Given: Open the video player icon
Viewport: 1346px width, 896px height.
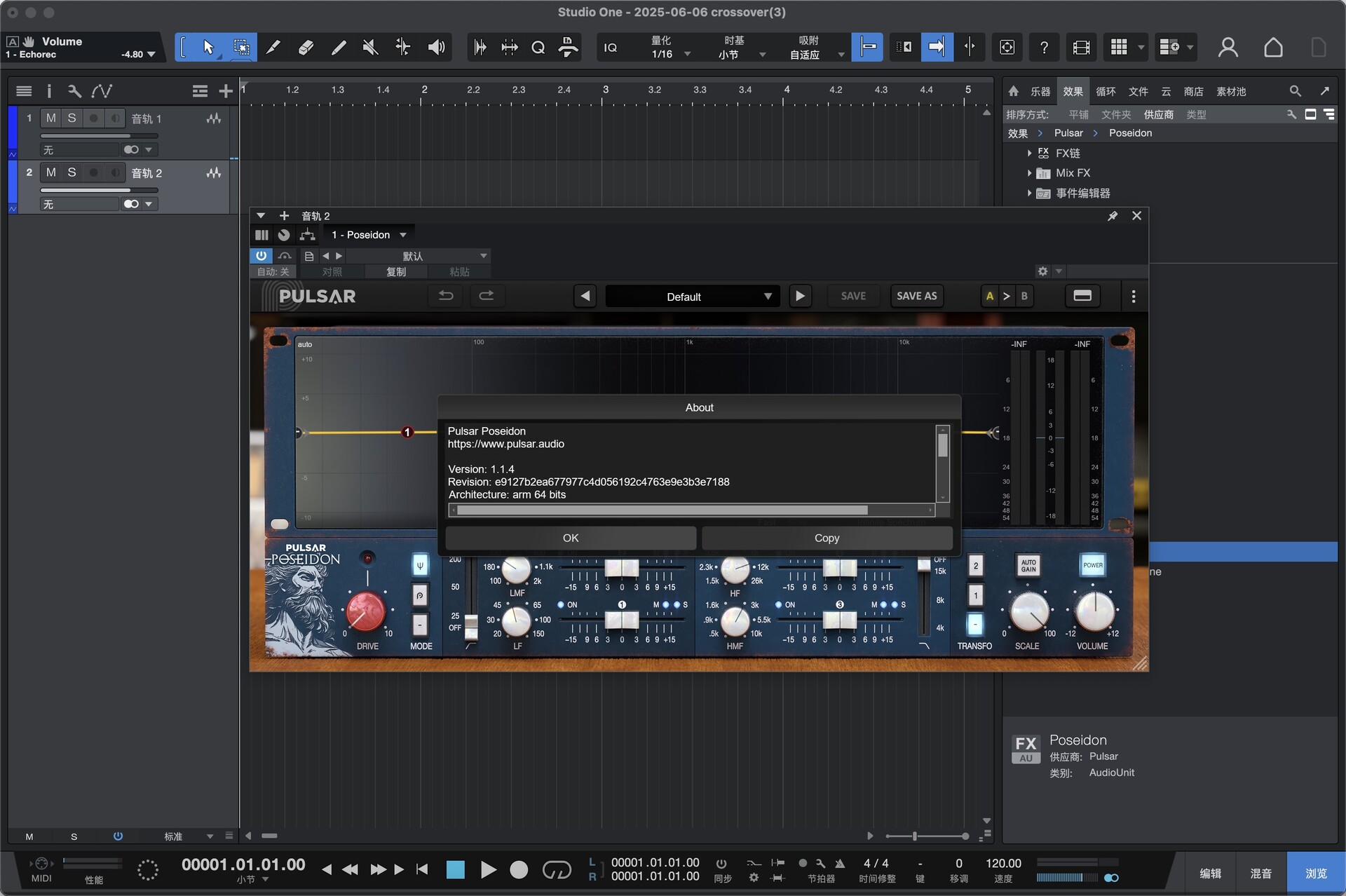Looking at the screenshot, I should click(1081, 47).
